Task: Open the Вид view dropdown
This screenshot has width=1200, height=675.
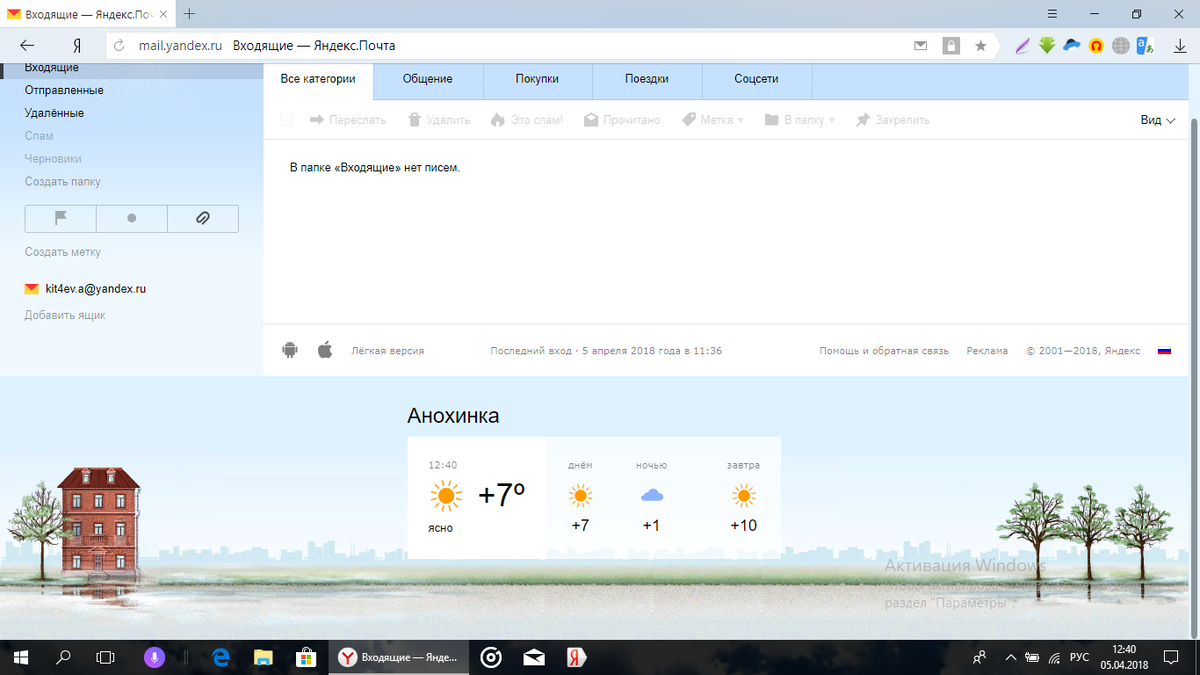Action: (1158, 120)
